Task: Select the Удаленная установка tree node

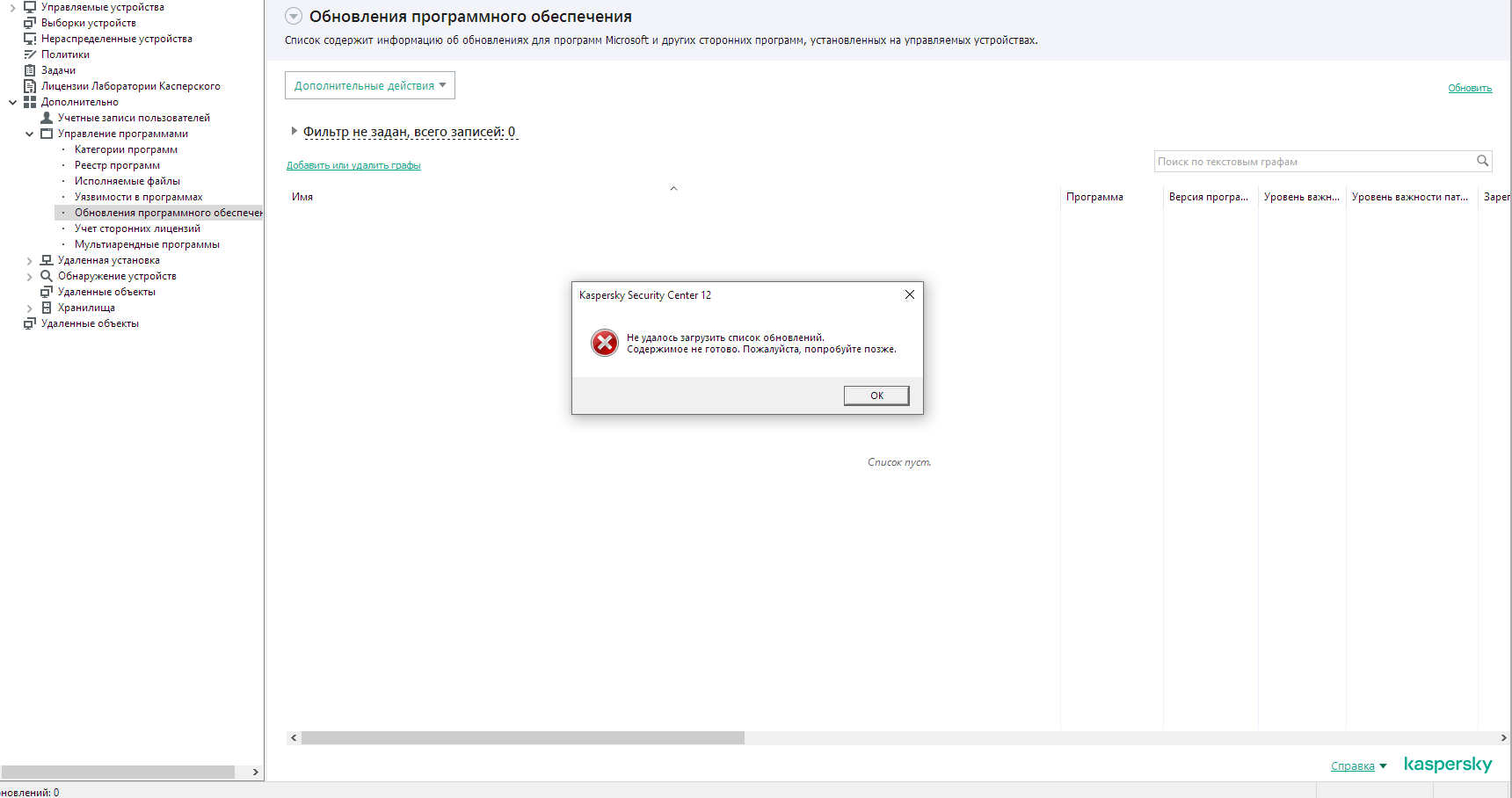Action: point(108,260)
